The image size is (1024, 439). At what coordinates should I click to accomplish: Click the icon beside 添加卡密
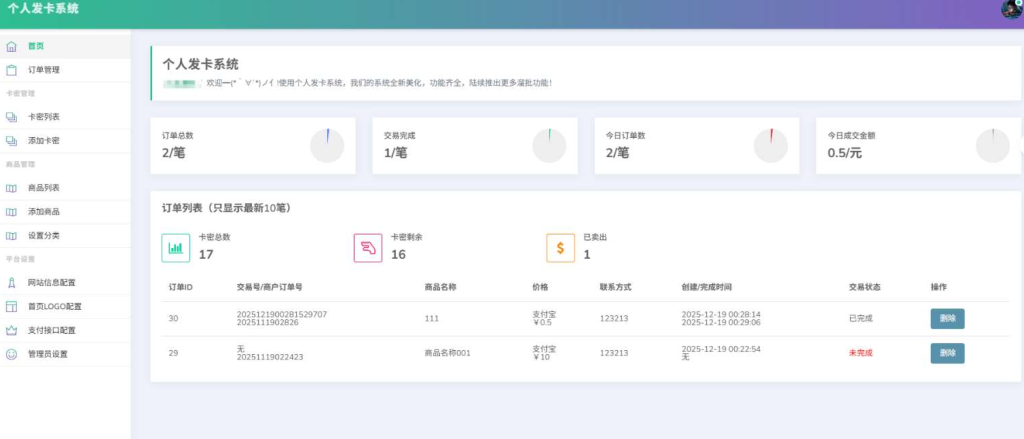pos(11,140)
